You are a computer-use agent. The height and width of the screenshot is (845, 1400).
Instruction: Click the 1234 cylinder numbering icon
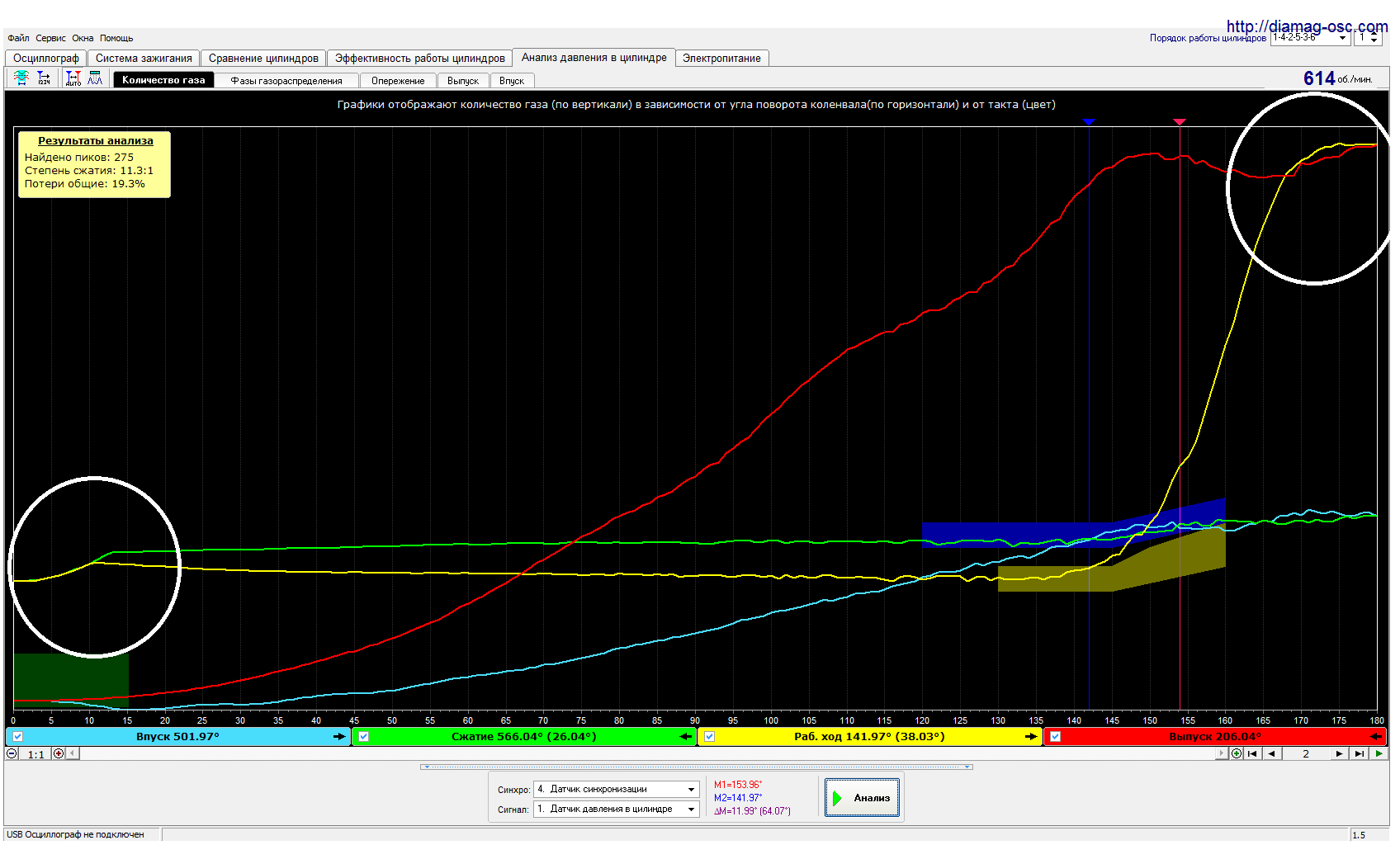point(44,78)
